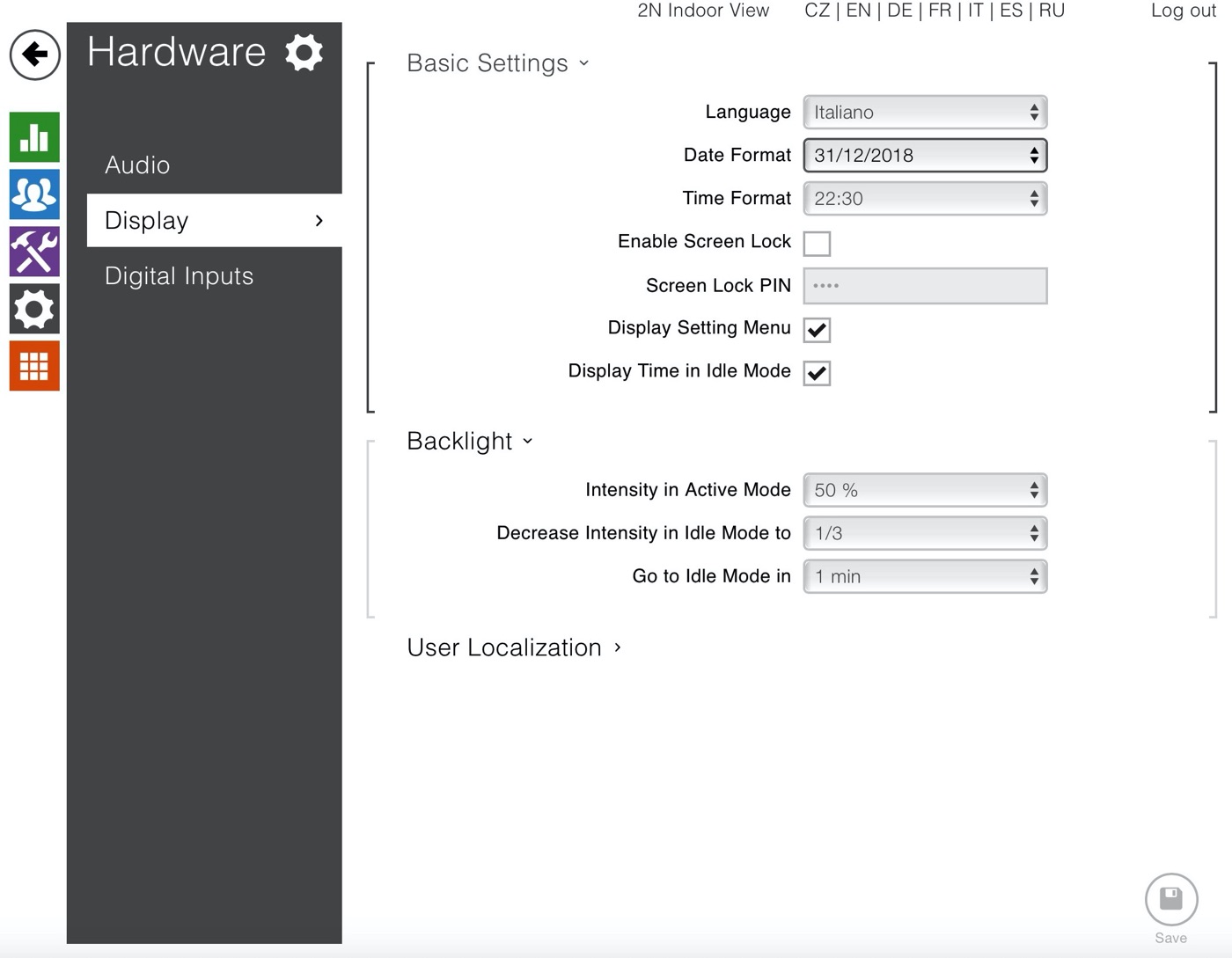Image resolution: width=1232 pixels, height=958 pixels.
Task: Open the blue Directory users icon
Action: [x=34, y=194]
